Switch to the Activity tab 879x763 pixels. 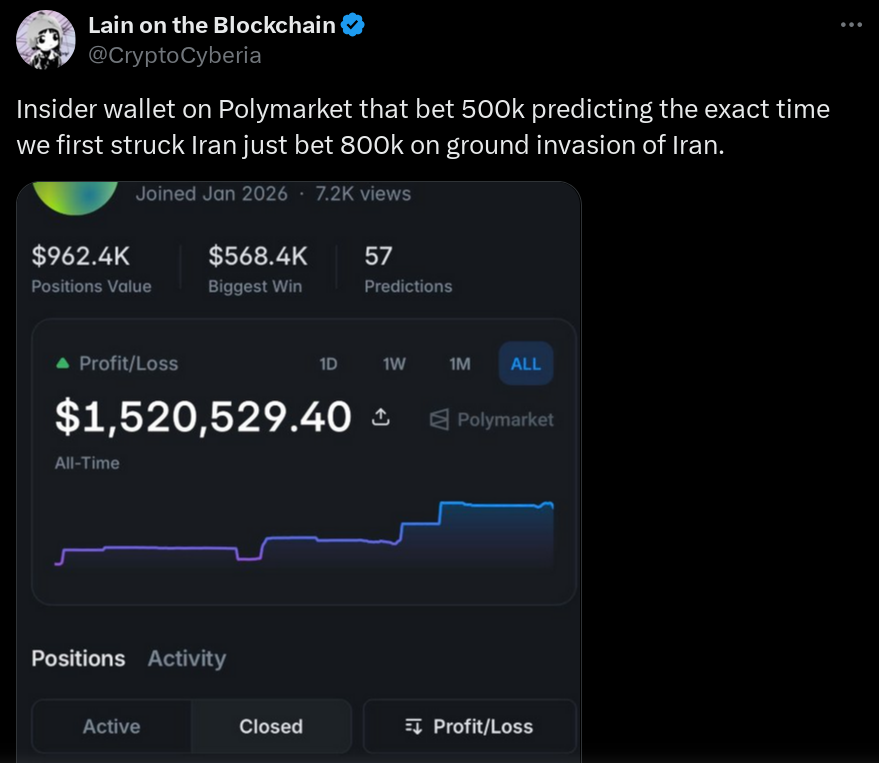pos(187,658)
